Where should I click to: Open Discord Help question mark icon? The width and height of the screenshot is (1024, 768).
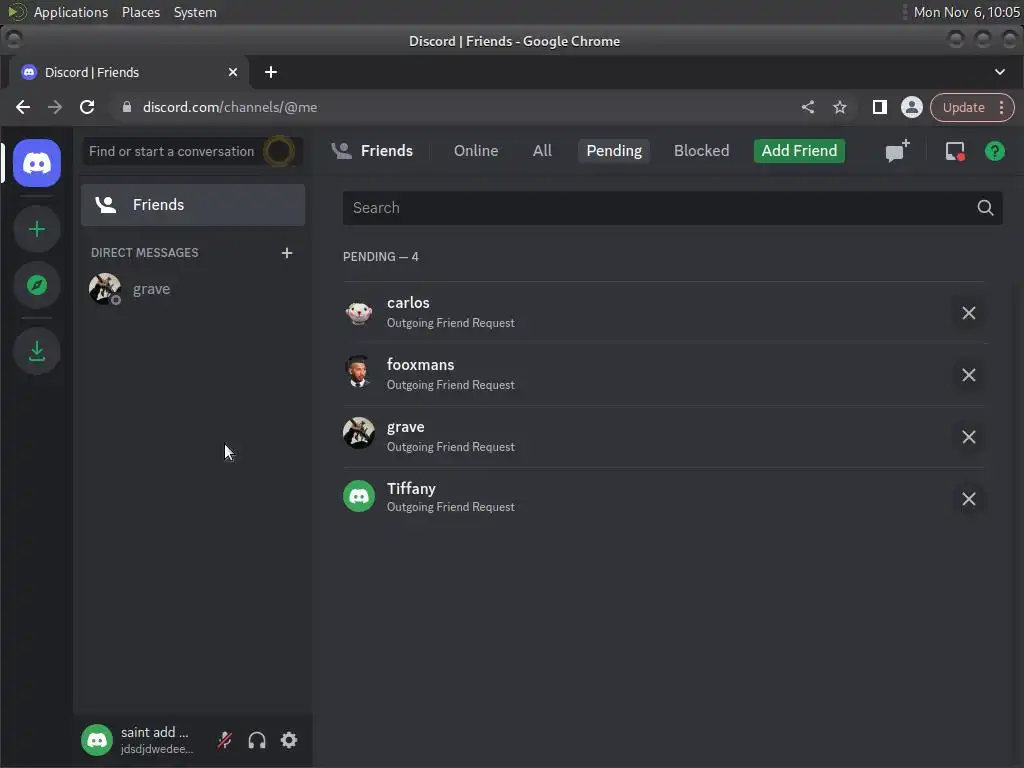coord(995,152)
